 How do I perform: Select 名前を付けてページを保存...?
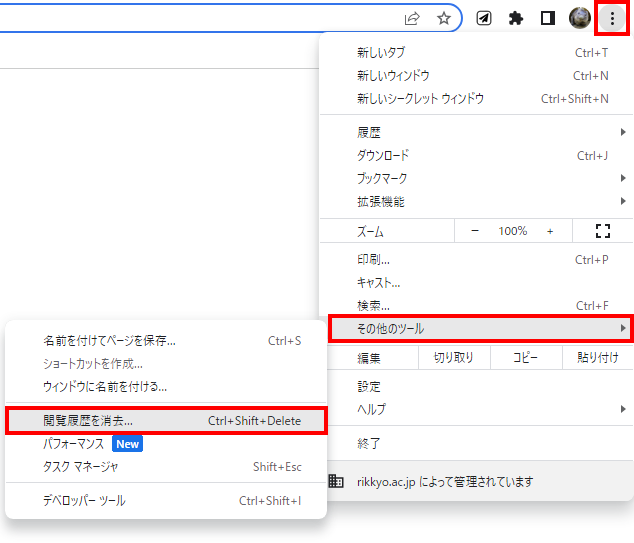point(166,341)
